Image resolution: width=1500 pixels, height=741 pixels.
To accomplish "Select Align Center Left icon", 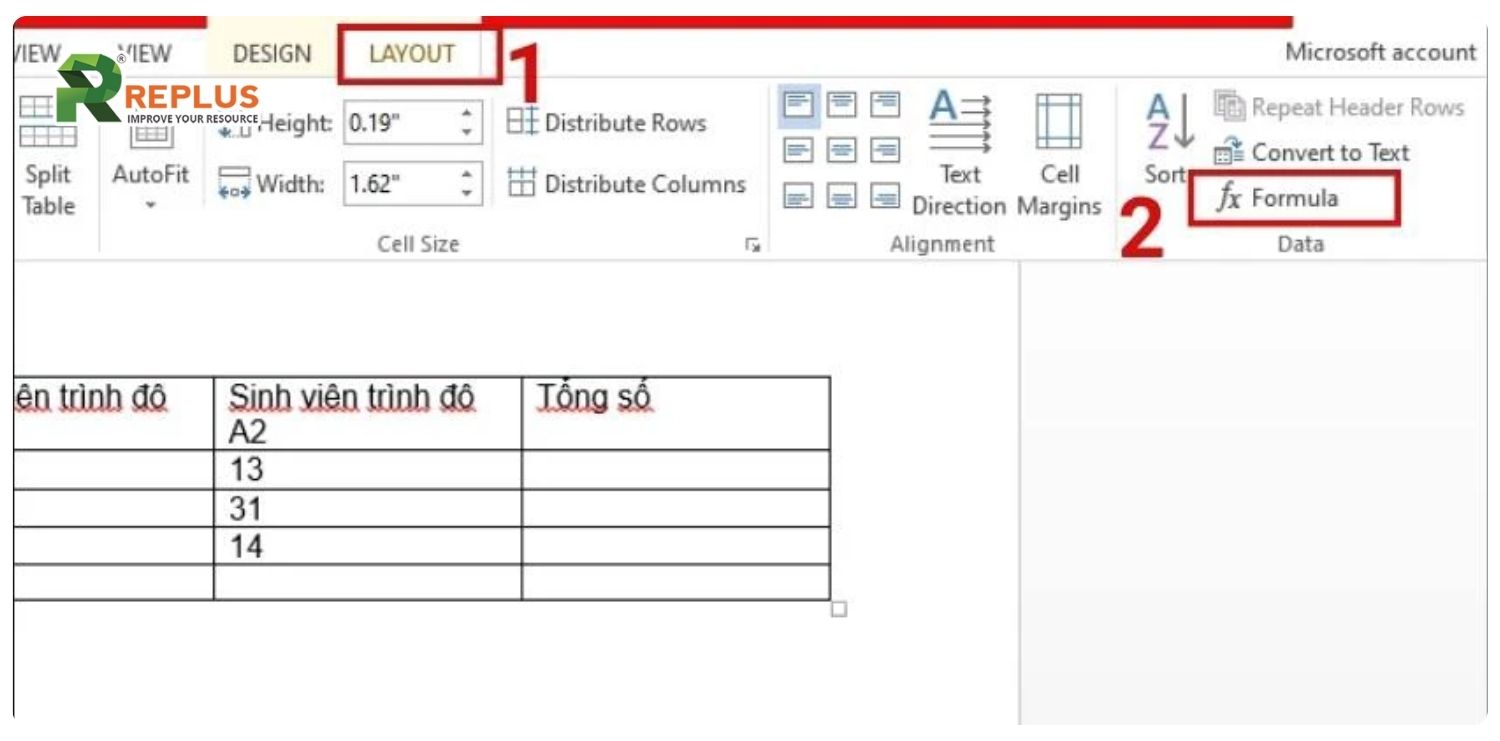I will pyautogui.click(x=798, y=150).
